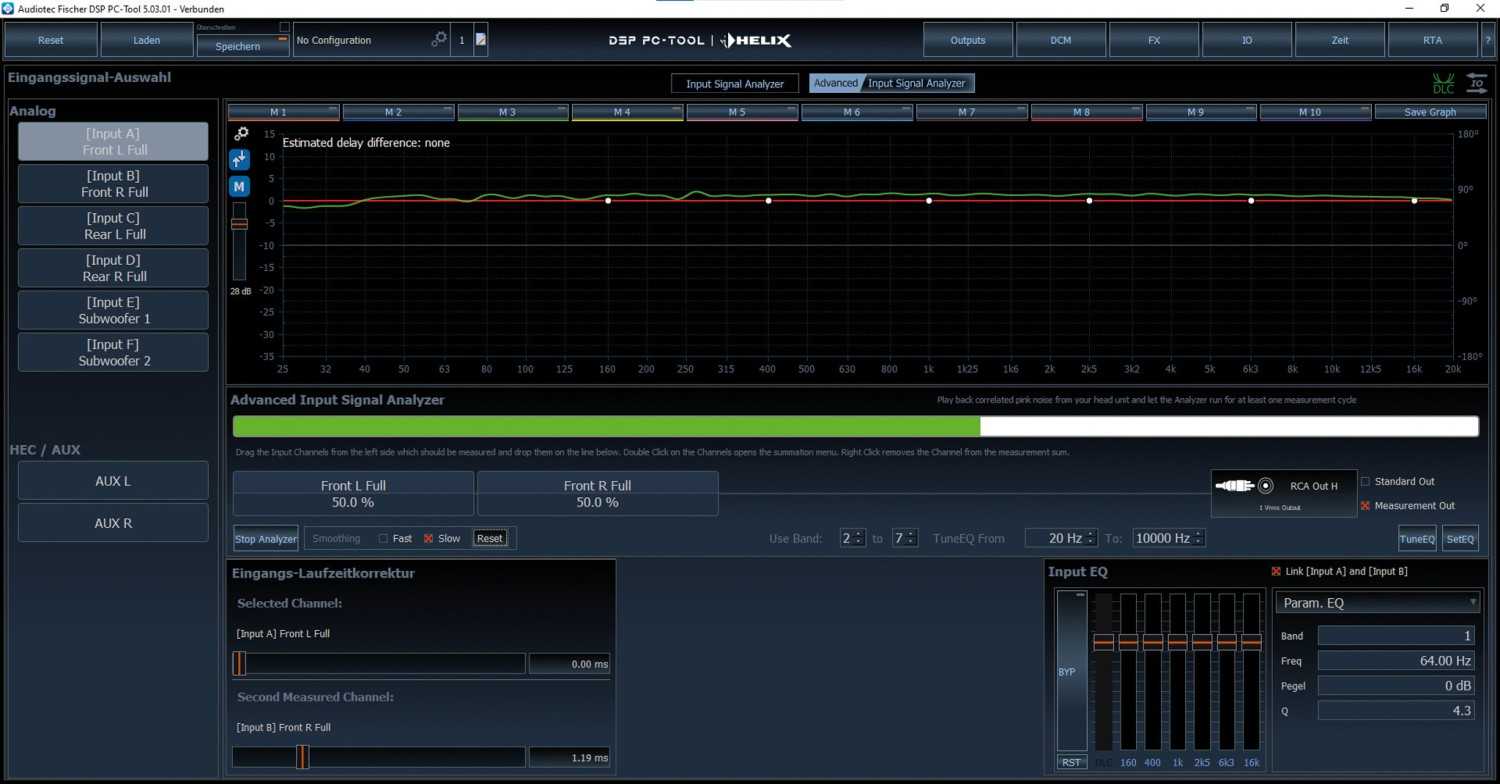Select the white EQ point at 6k3
Viewport: 1500px width, 784px height.
tap(1251, 201)
